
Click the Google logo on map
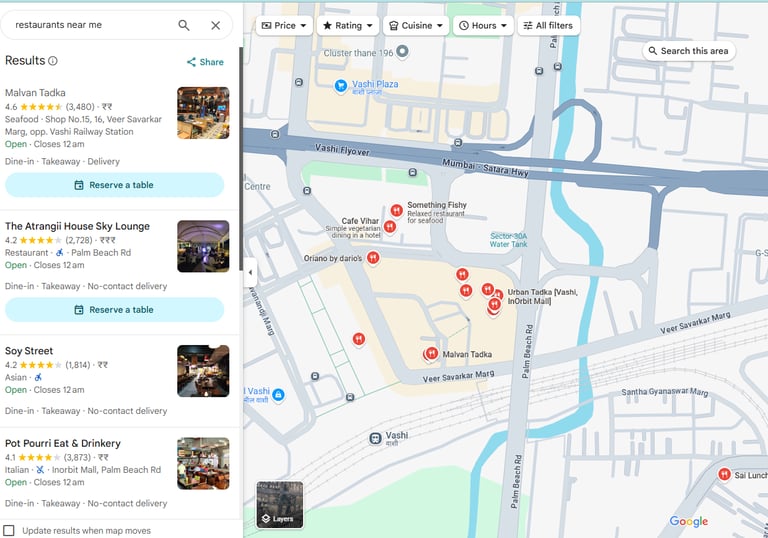689,521
